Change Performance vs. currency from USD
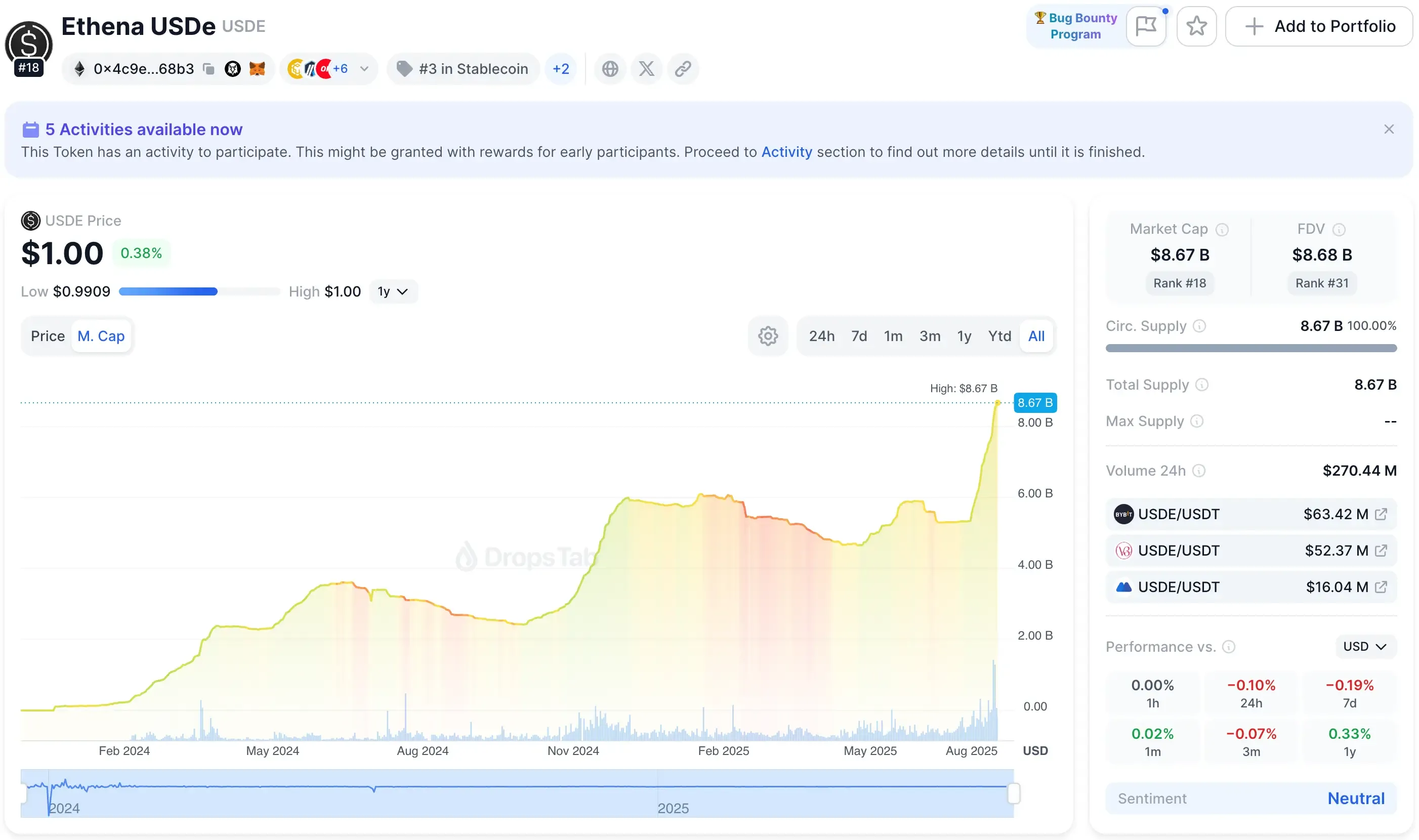This screenshot has width=1419, height=840. (x=1364, y=646)
